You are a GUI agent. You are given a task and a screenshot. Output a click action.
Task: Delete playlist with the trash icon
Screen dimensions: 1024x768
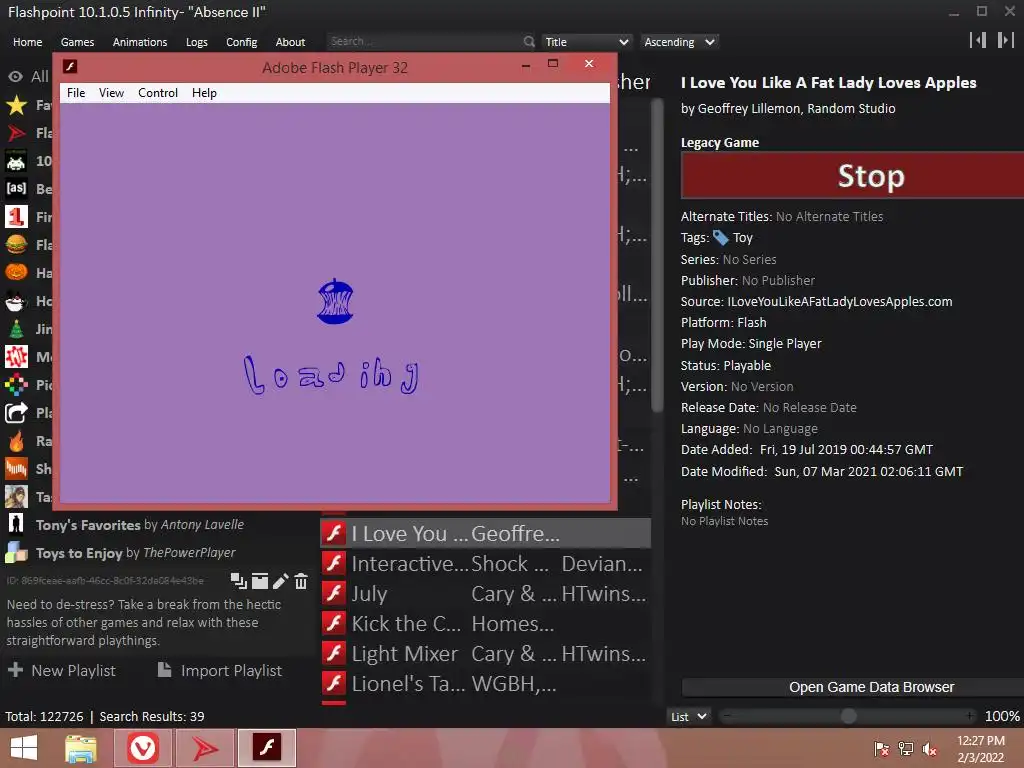pos(301,581)
